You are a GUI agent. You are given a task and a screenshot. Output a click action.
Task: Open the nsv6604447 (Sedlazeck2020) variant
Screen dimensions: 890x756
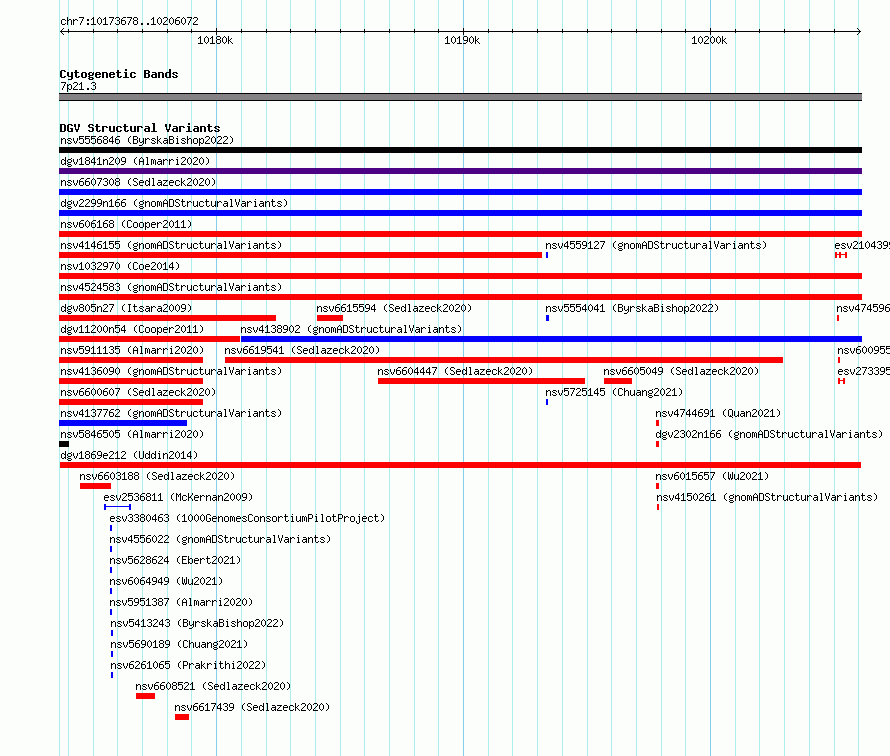[455, 371]
